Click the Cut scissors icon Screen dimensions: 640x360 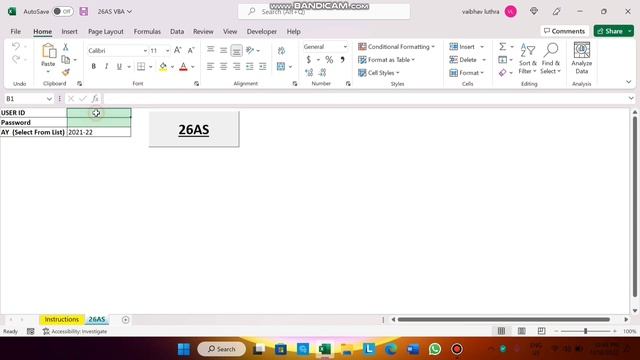(x=65, y=47)
